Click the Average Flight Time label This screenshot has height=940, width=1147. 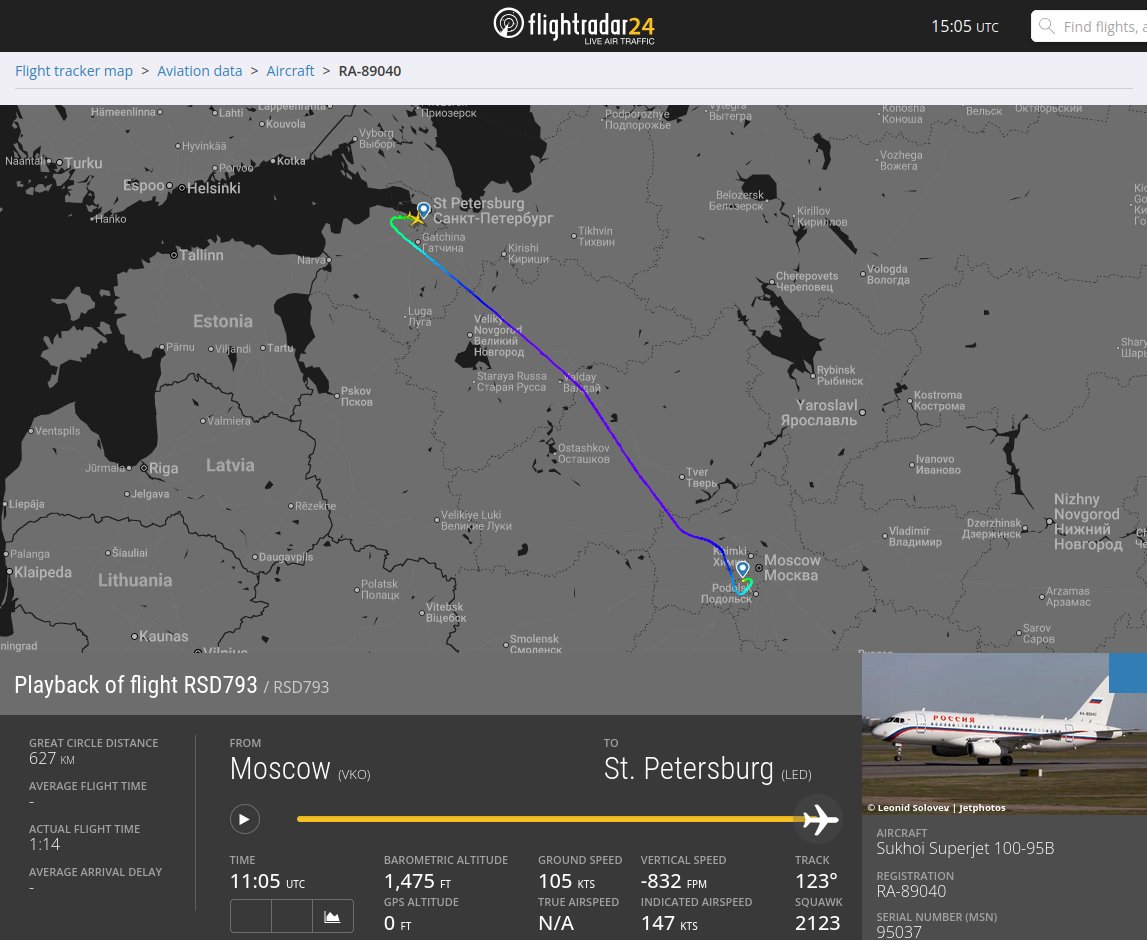point(88,786)
